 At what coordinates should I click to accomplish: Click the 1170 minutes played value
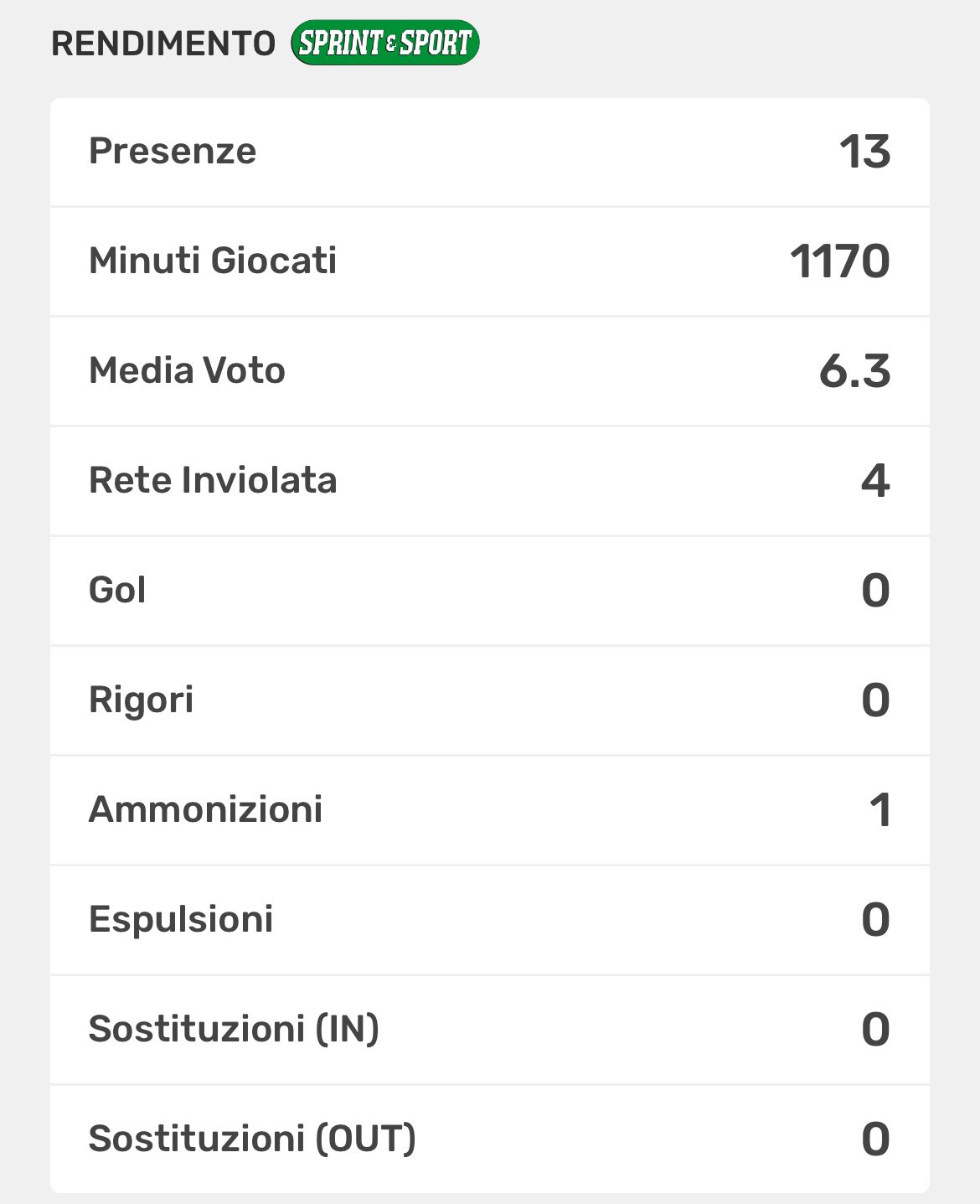tap(840, 261)
